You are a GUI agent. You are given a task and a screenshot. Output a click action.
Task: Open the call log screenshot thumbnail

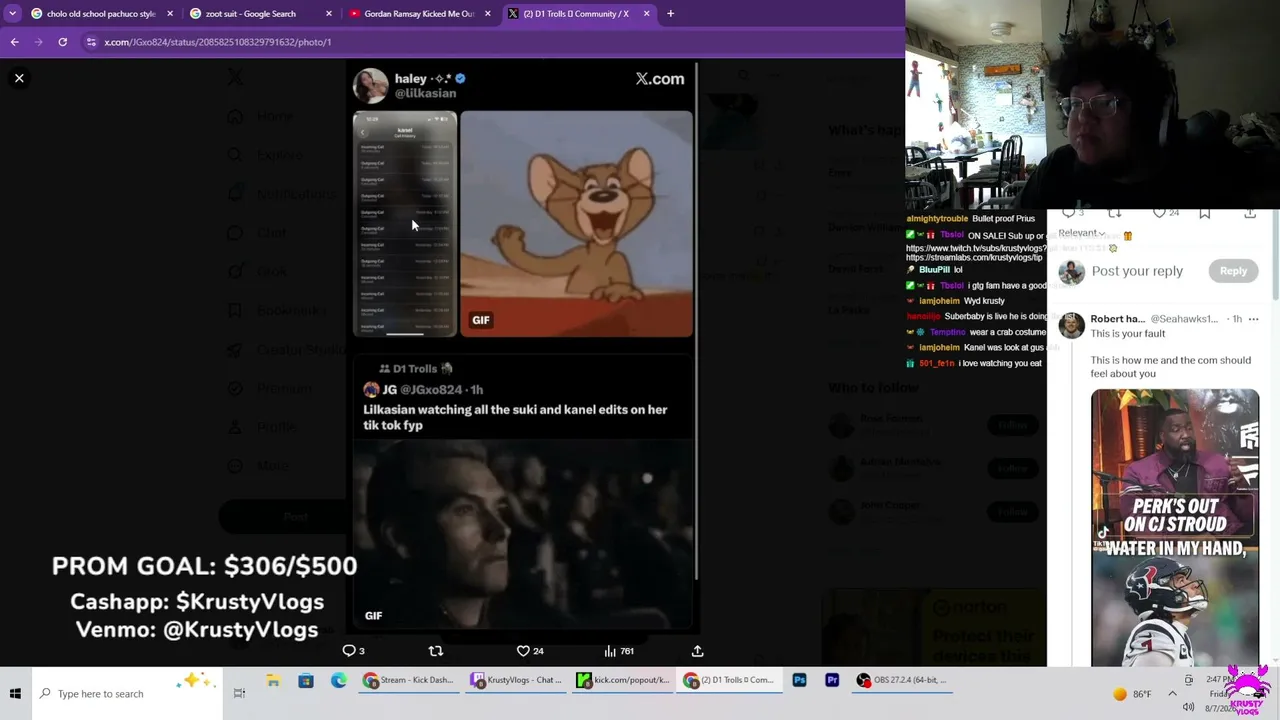tap(405, 224)
